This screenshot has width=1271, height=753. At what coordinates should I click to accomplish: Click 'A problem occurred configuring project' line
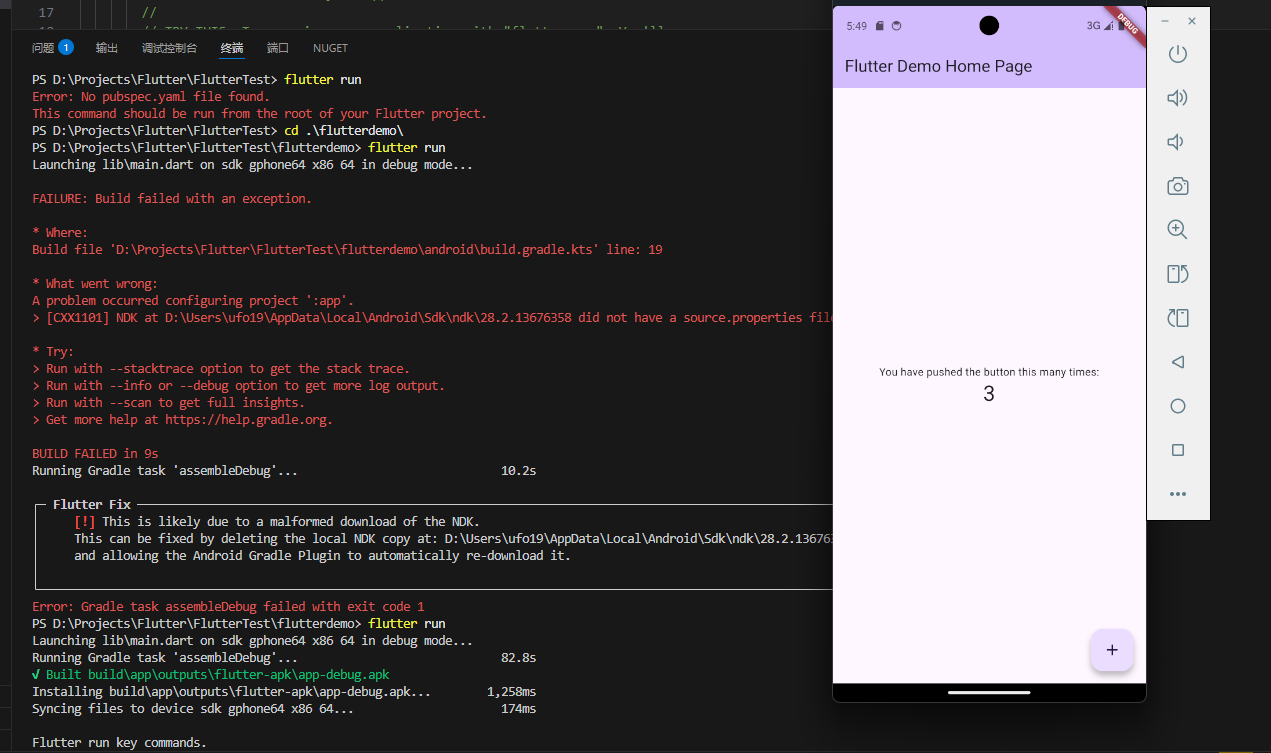193,301
